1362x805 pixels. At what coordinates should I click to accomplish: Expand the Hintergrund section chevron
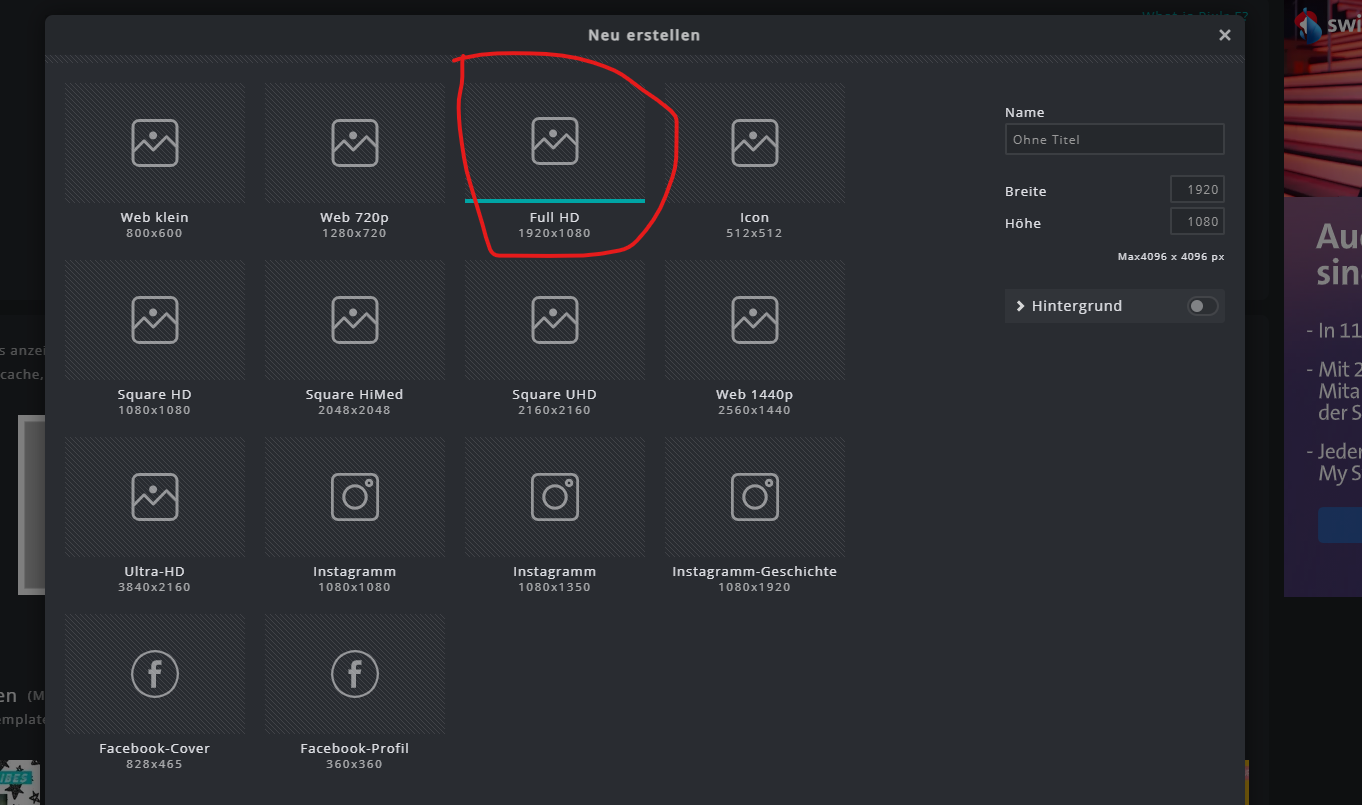click(x=1020, y=306)
